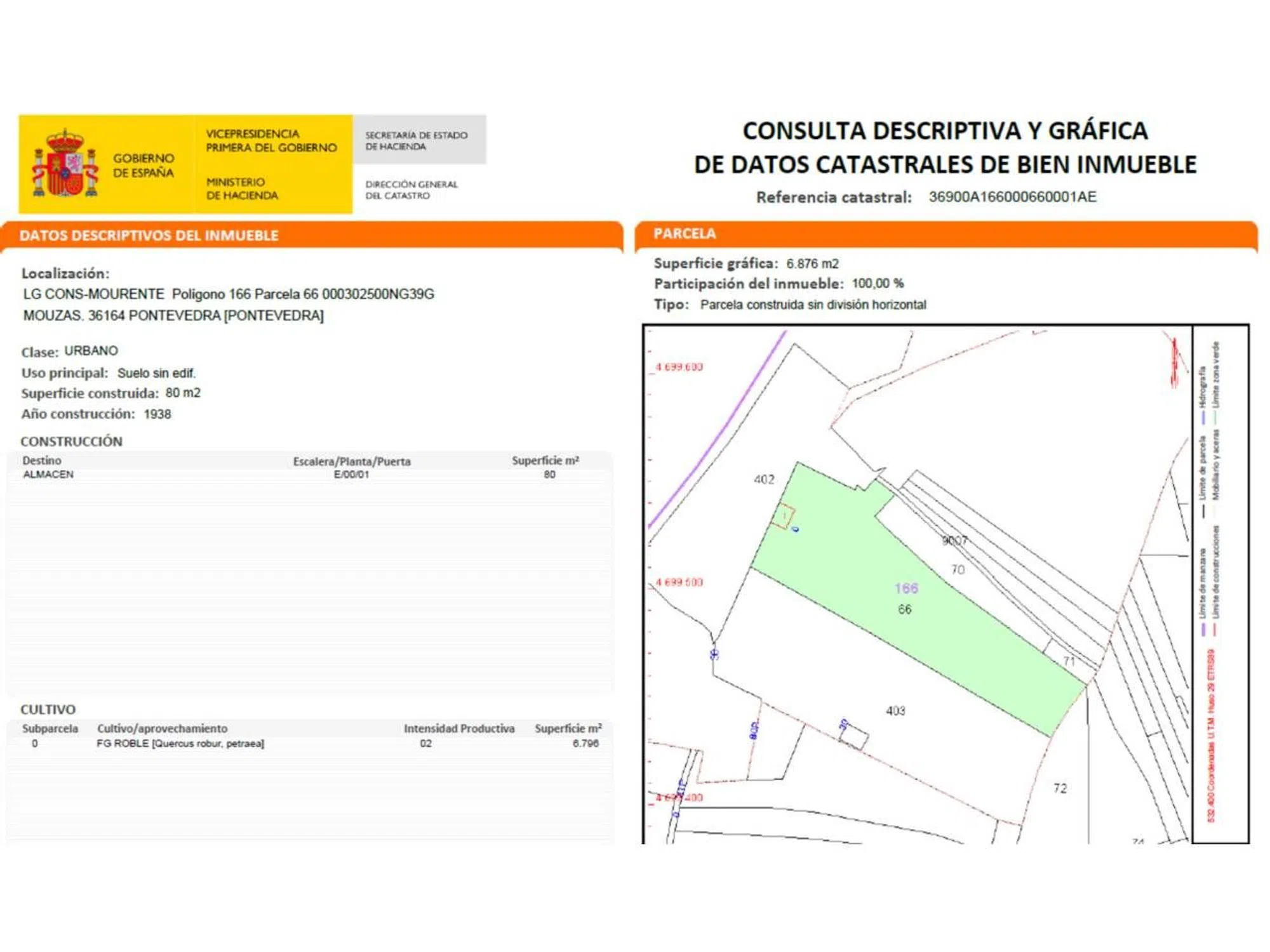
Task: Click the Dirección General del Catastro label
Action: click(x=411, y=190)
